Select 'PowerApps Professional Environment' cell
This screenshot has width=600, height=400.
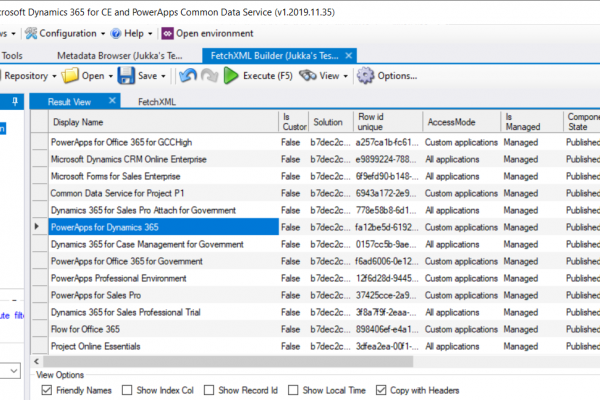[163, 278]
